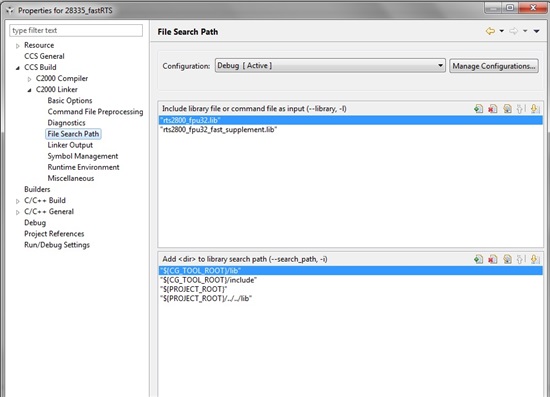This screenshot has width=550, height=397.
Task: Delete selected search path entry
Action: [492, 260]
